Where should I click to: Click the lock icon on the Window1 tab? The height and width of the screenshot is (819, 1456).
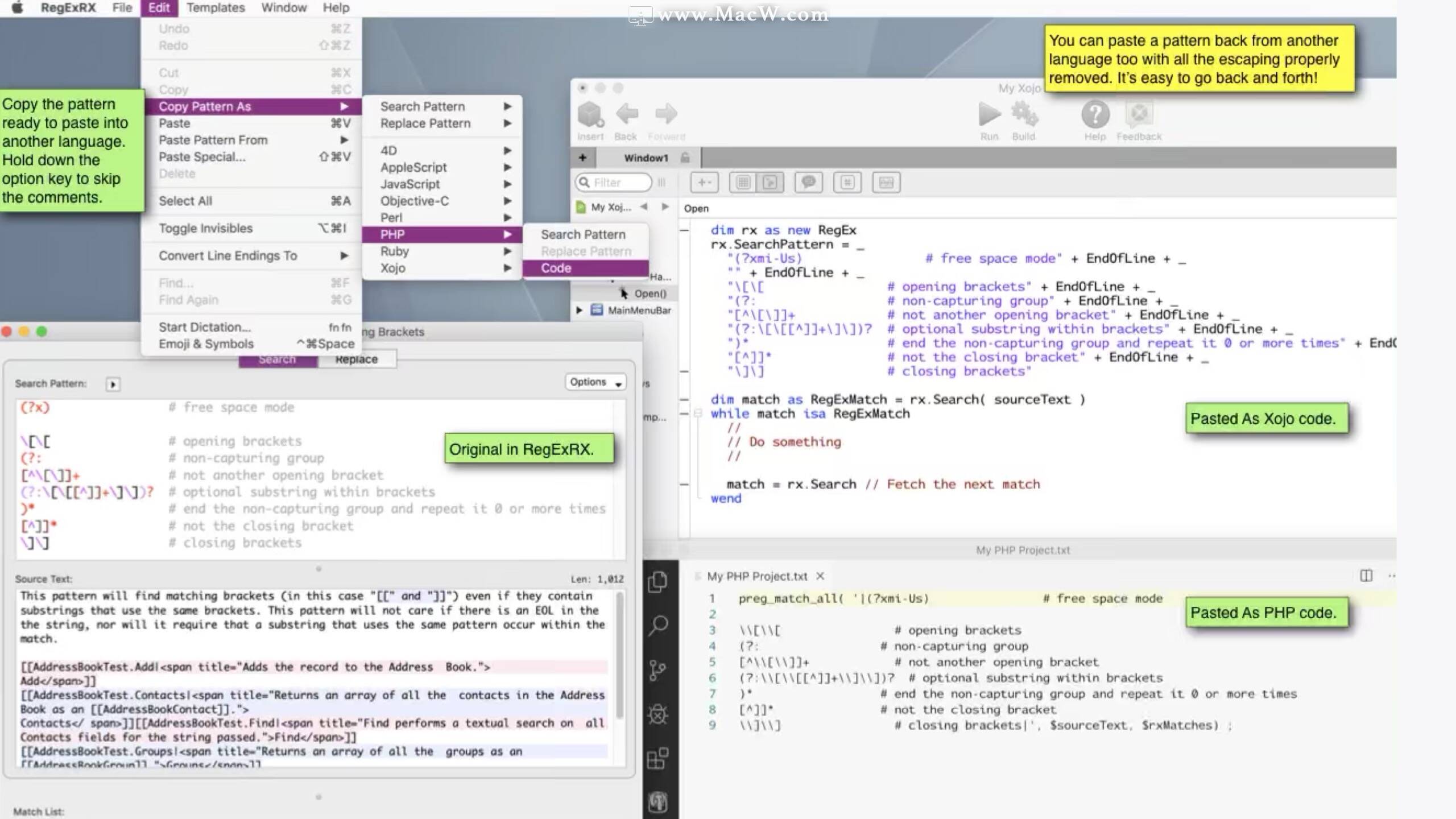[685, 158]
